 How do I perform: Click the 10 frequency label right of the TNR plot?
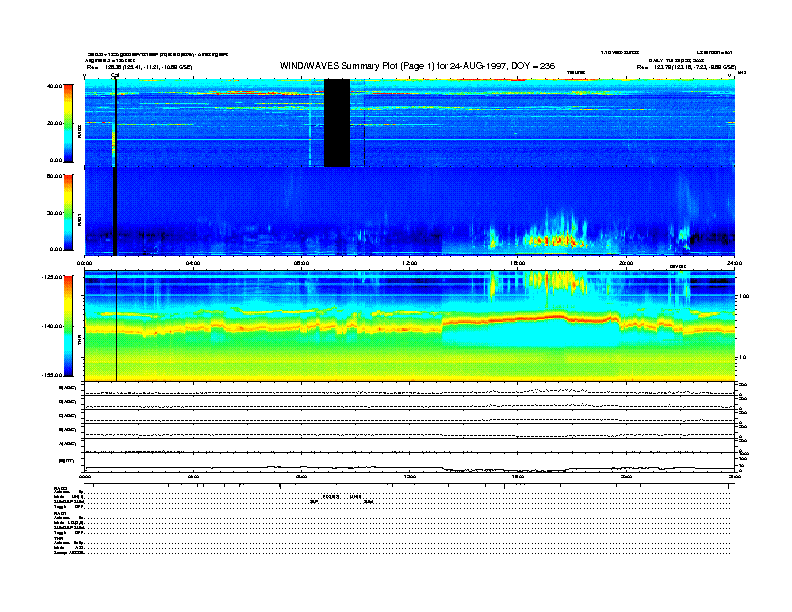742,357
